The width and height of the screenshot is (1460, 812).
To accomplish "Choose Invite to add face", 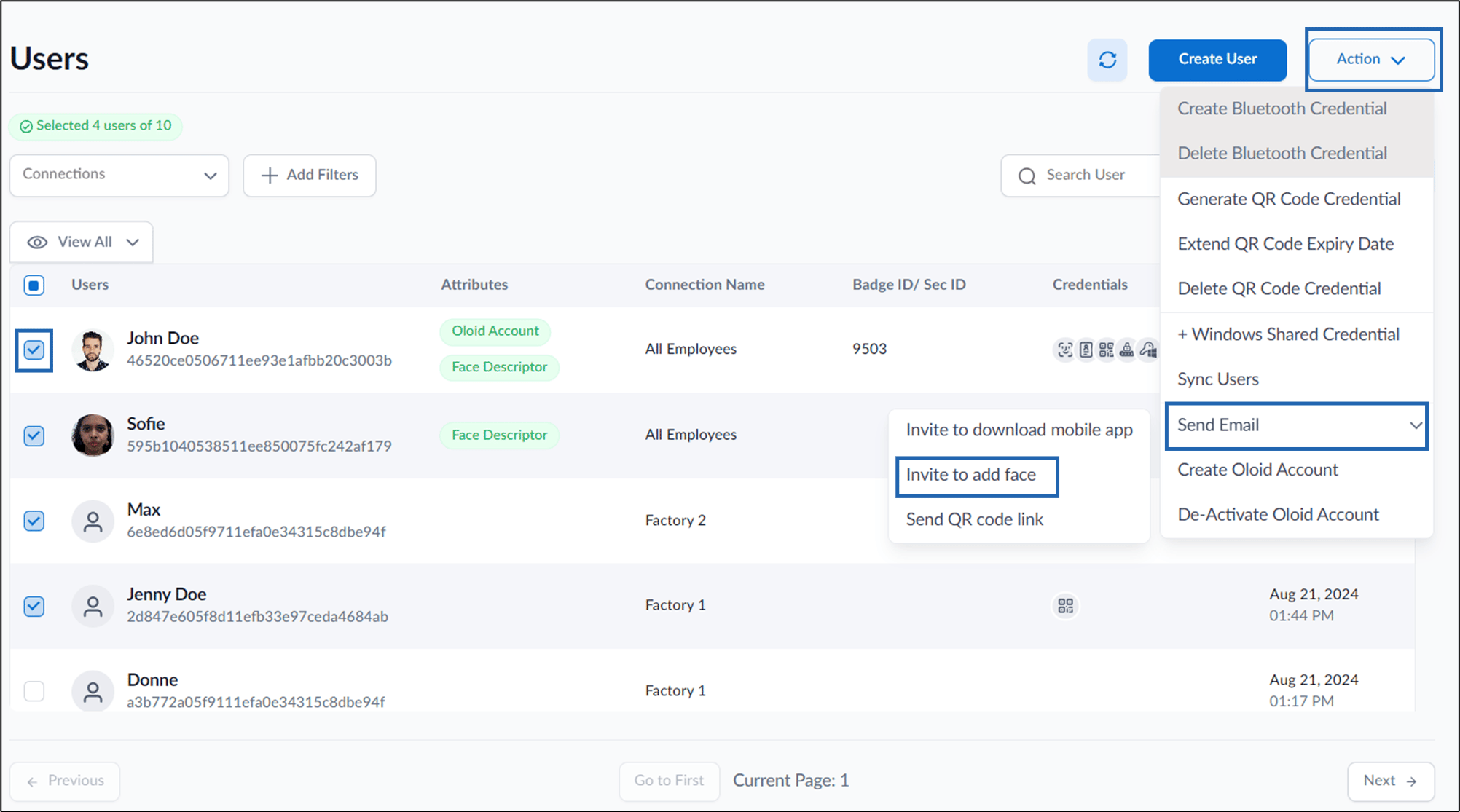I will (971, 475).
